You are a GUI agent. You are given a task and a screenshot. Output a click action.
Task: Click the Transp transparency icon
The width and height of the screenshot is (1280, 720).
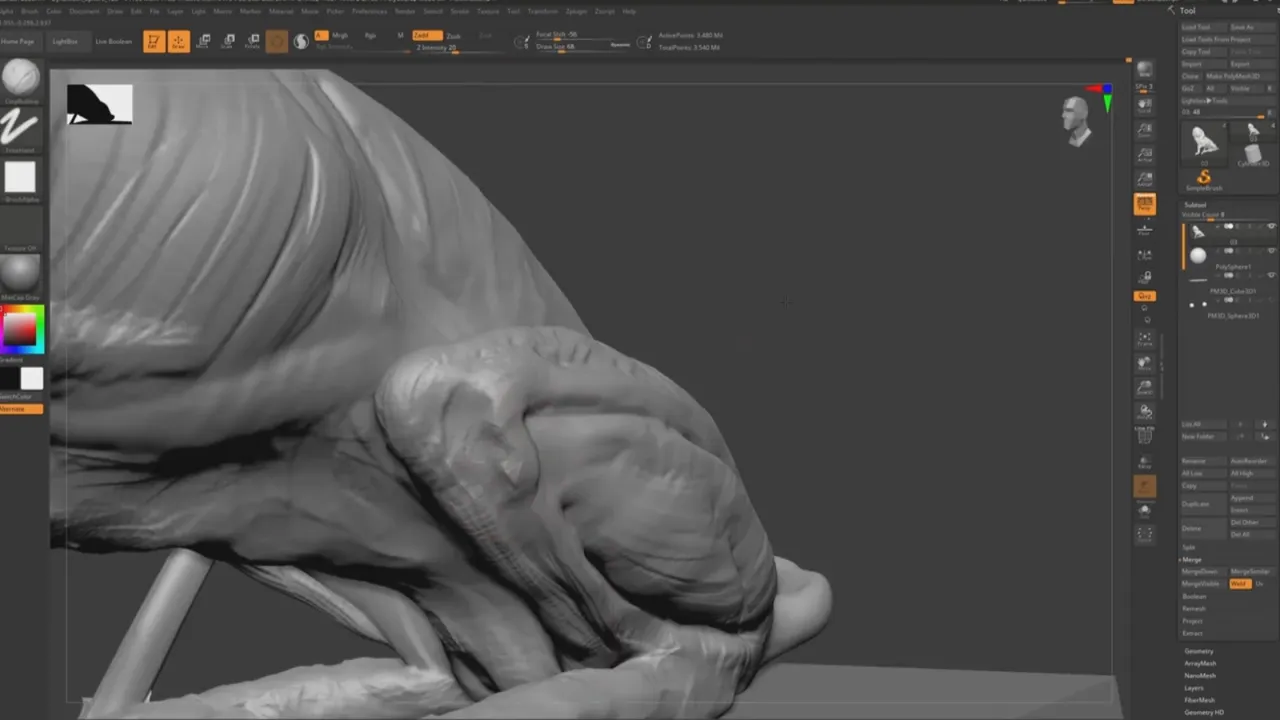(x=1145, y=462)
